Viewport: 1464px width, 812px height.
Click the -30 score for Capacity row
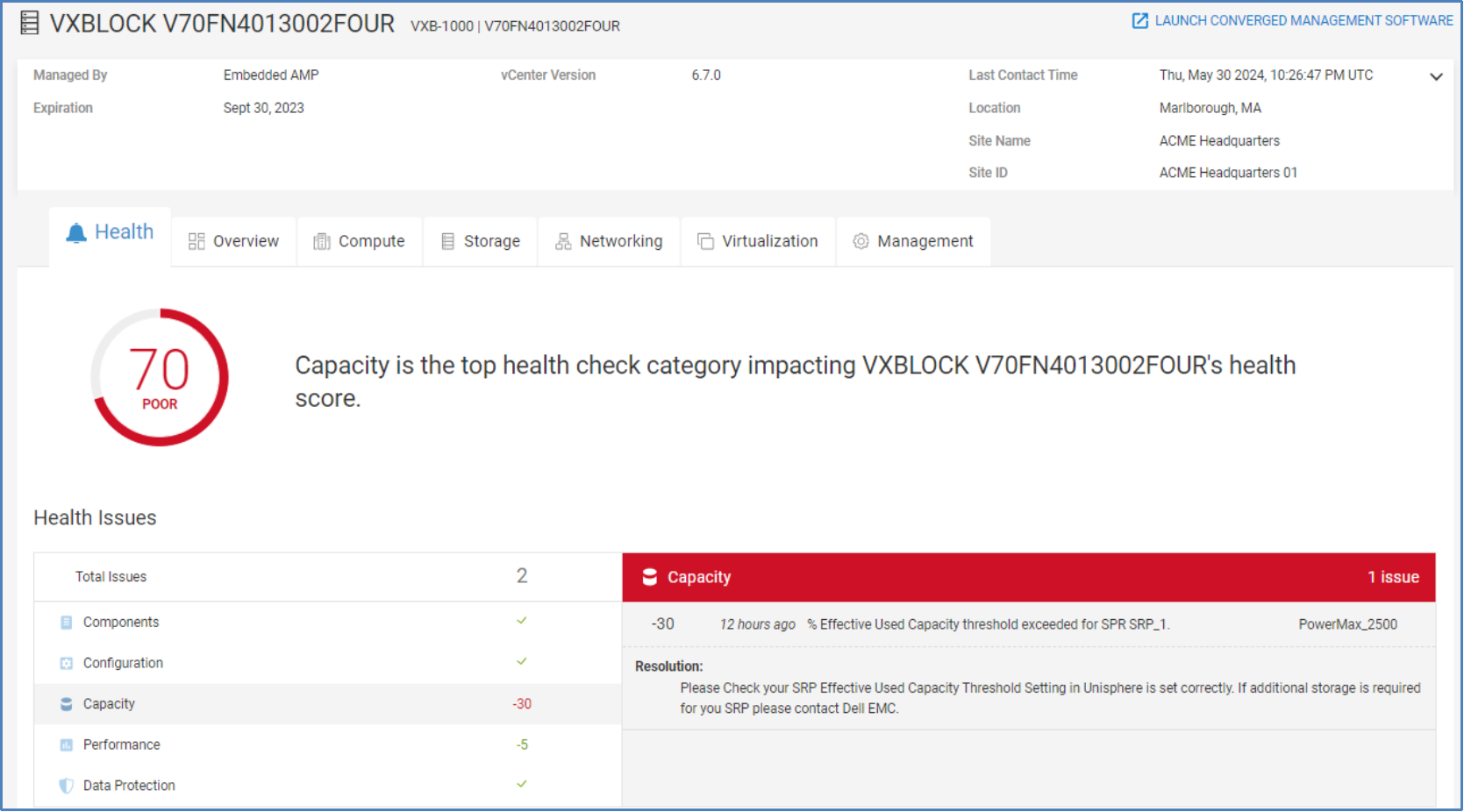point(522,704)
